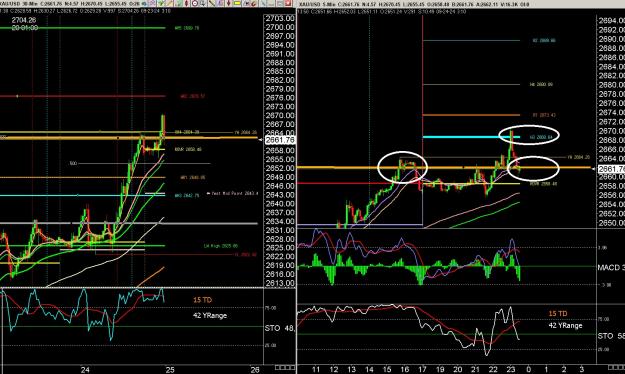
Task: Click the 2704.26 value label
Action: pyautogui.click(x=24, y=20)
